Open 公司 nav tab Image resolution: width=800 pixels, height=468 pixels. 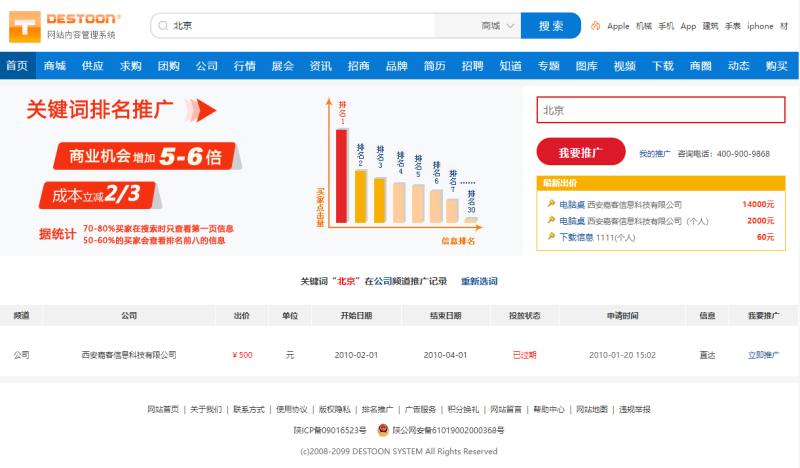[x=207, y=65]
